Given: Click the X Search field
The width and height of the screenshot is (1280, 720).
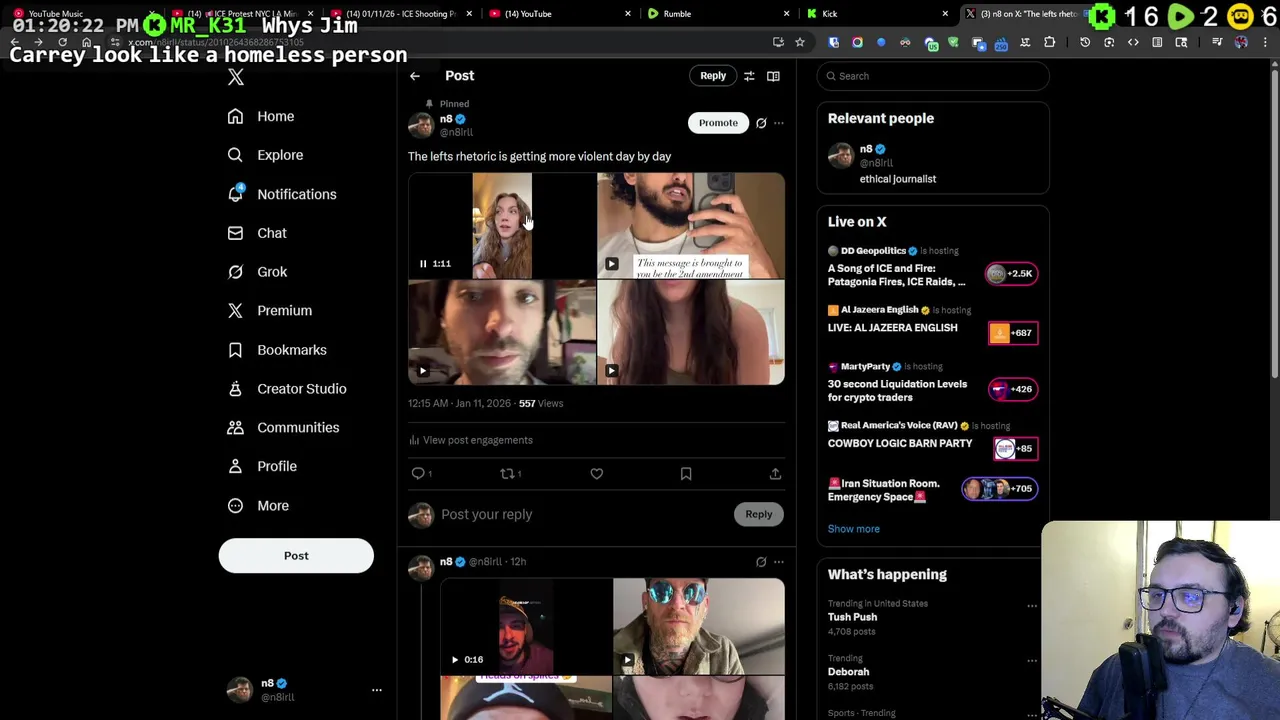Looking at the screenshot, I should click(933, 76).
